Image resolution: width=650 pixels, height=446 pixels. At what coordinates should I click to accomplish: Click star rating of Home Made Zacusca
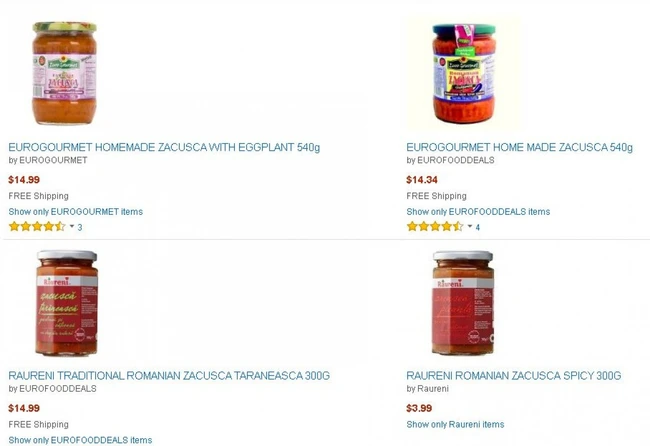435,226
